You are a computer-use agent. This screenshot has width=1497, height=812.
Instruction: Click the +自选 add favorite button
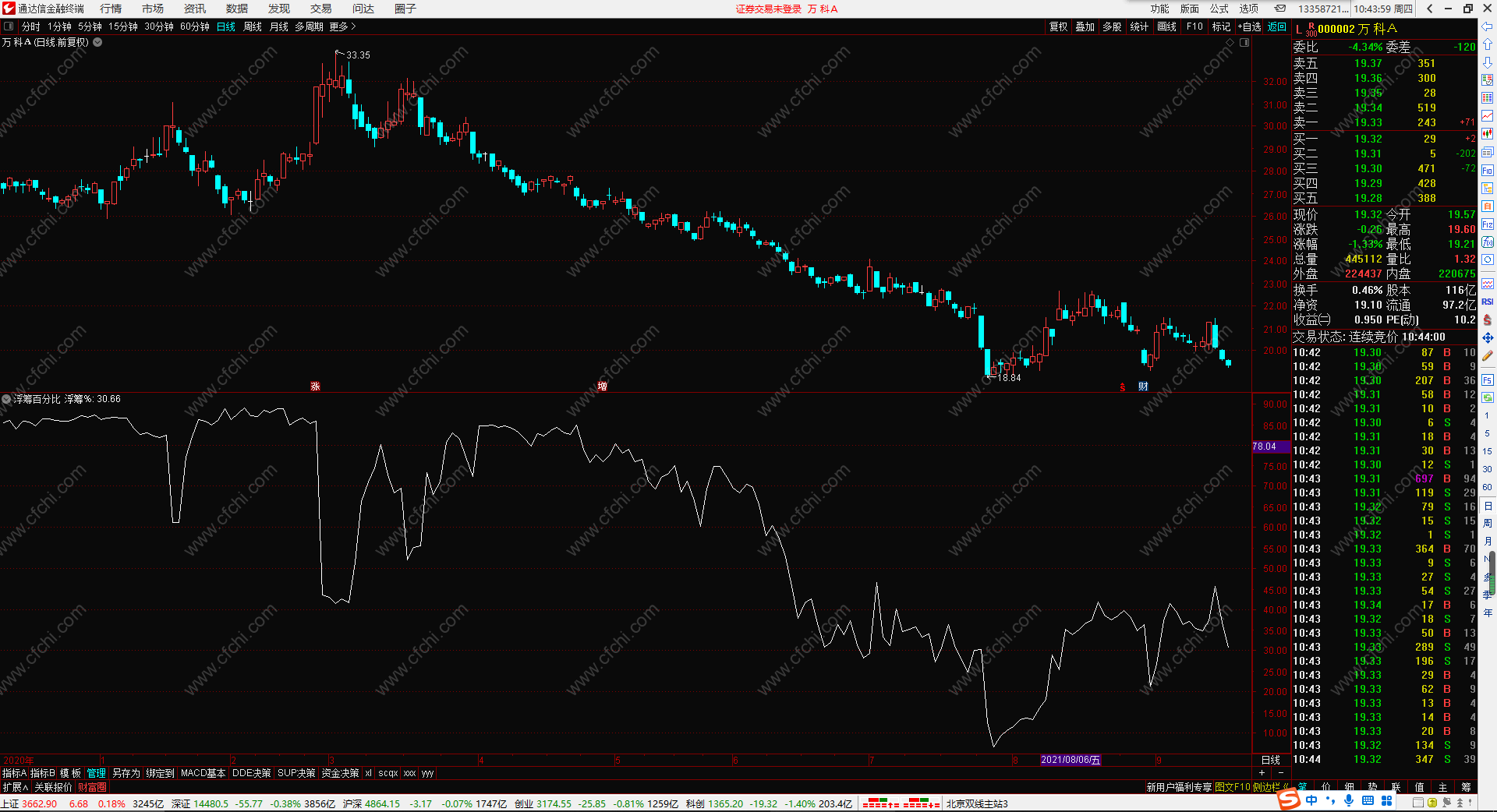tap(1249, 26)
